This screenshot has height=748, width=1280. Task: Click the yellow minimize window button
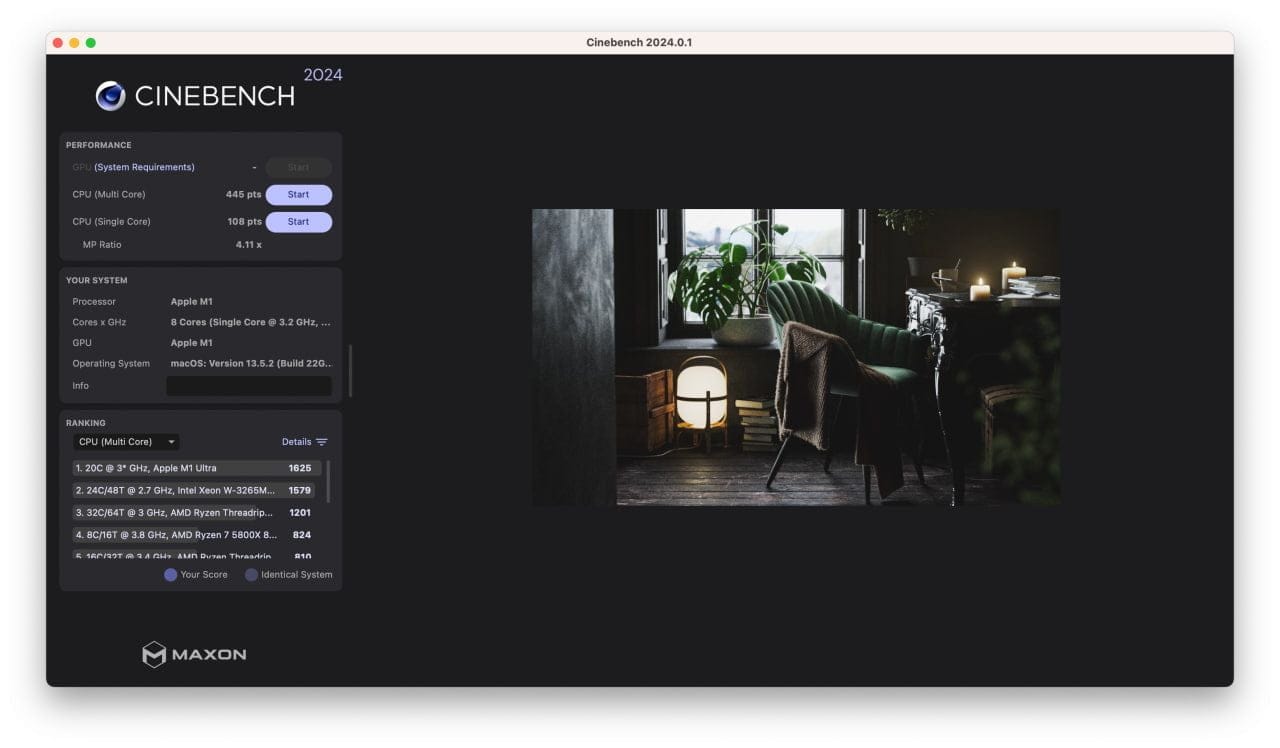[74, 43]
